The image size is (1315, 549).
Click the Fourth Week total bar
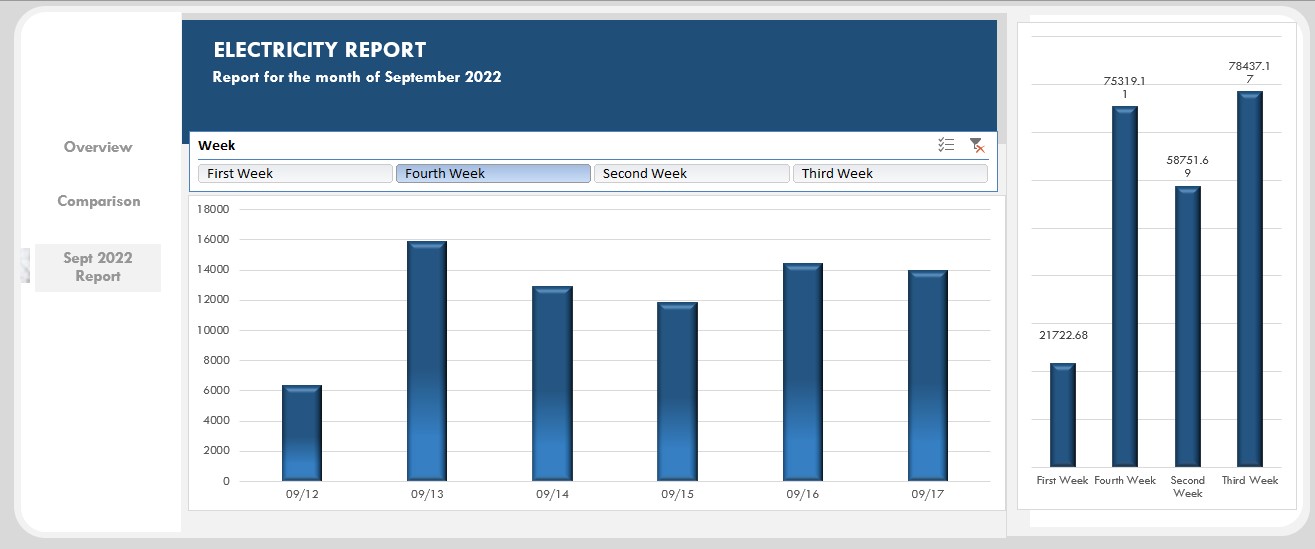[1125, 287]
